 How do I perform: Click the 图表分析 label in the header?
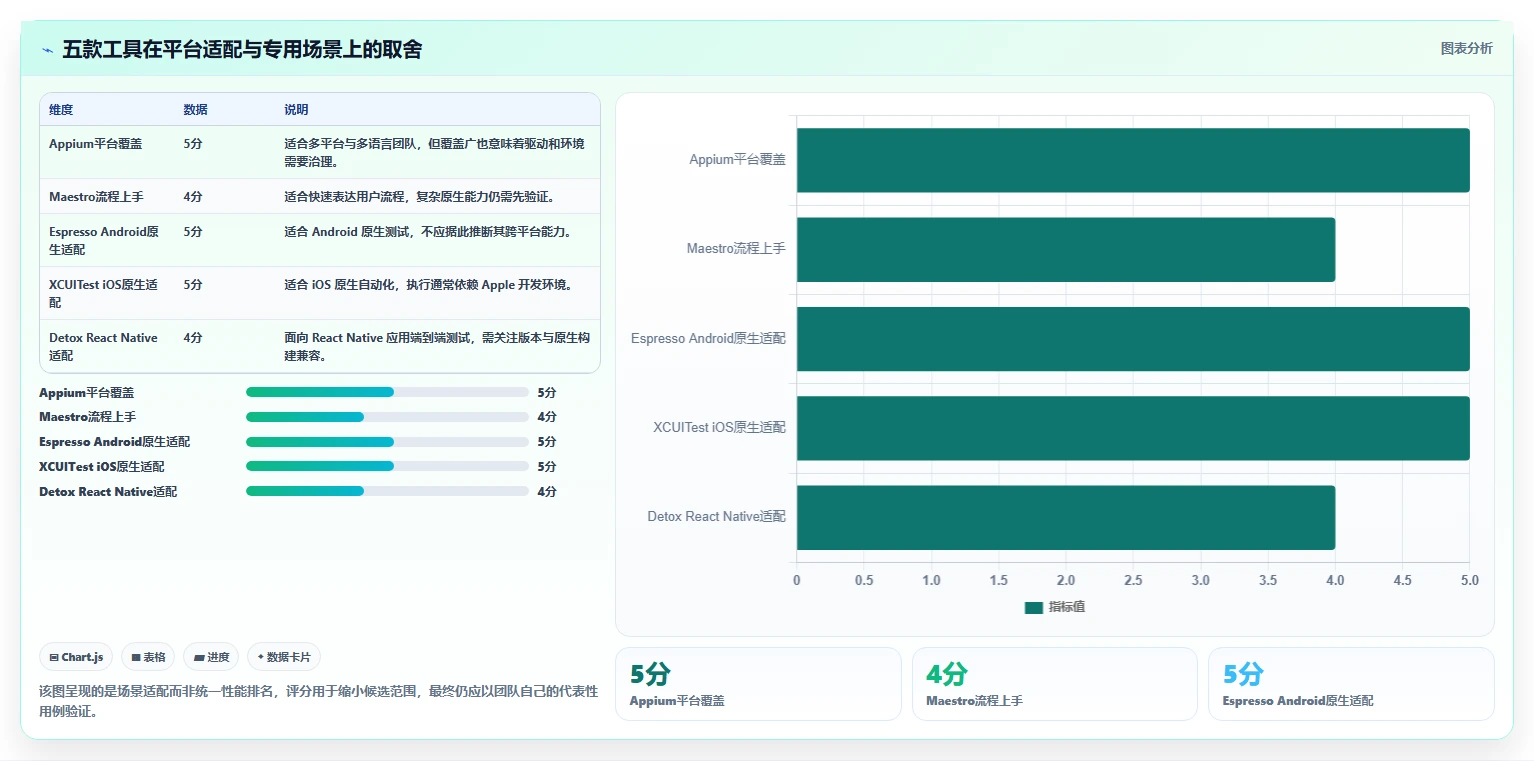click(x=1466, y=49)
